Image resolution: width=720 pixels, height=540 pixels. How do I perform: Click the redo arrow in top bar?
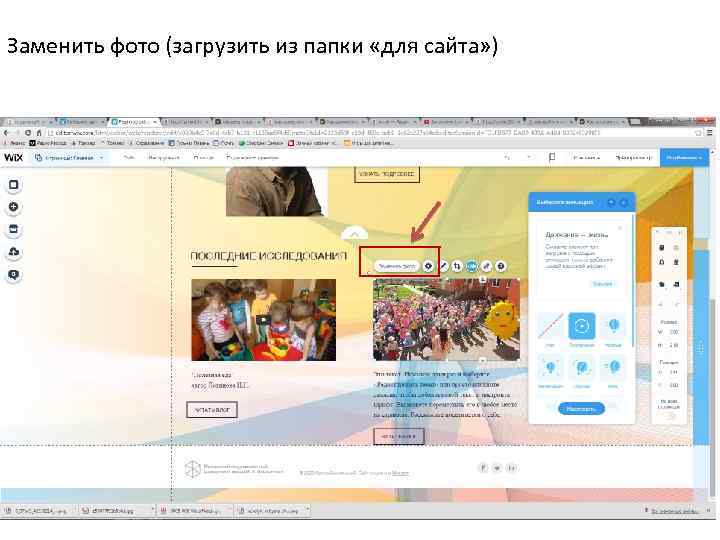tap(529, 158)
